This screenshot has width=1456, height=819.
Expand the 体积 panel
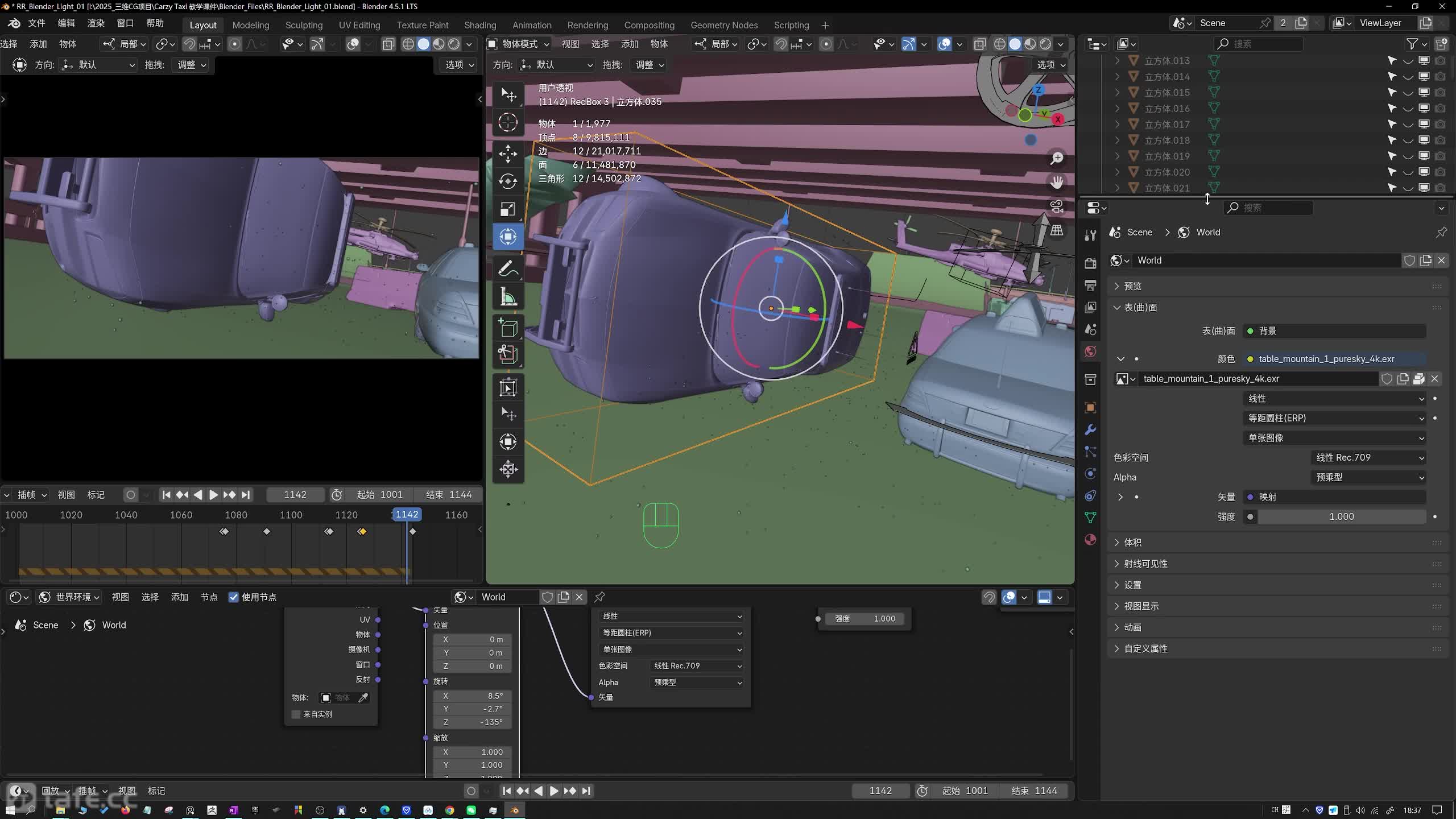[x=1132, y=543]
